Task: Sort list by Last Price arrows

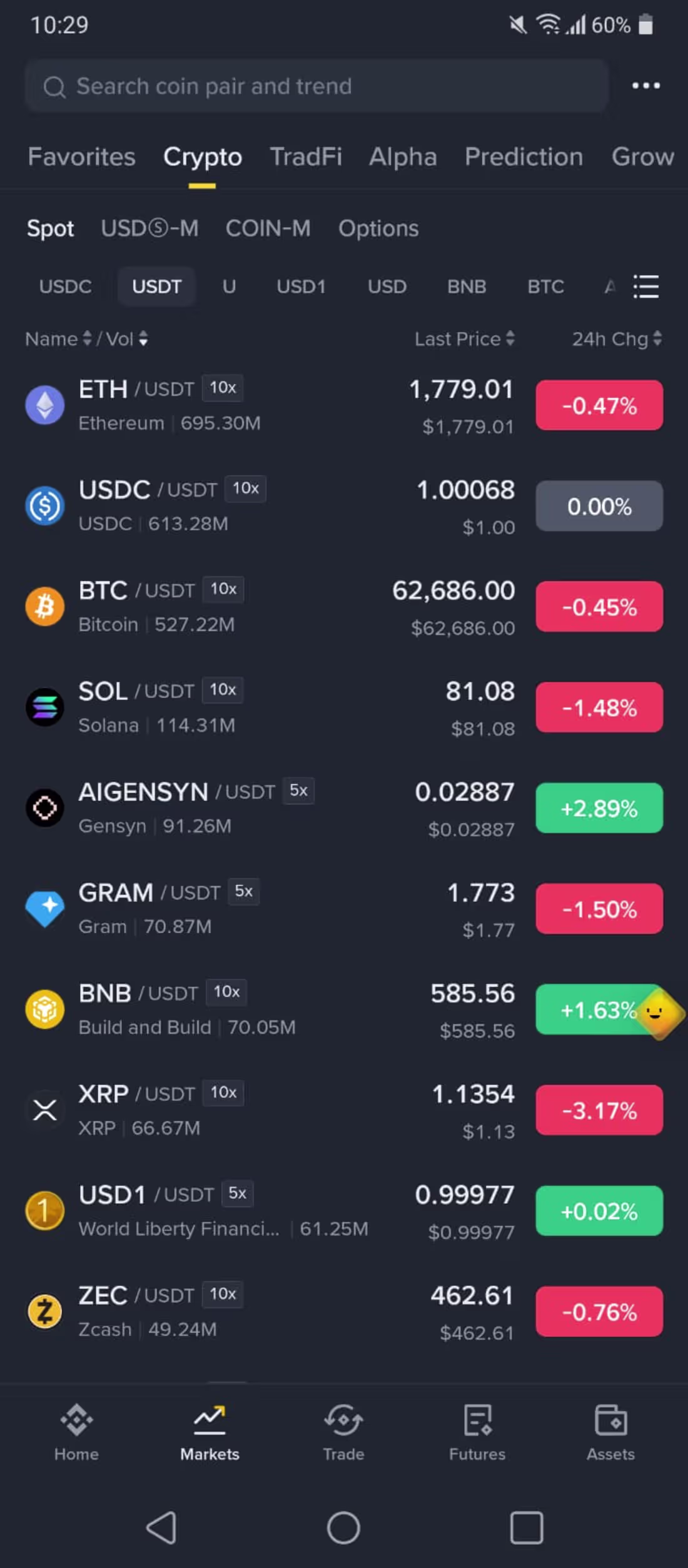Action: 510,338
